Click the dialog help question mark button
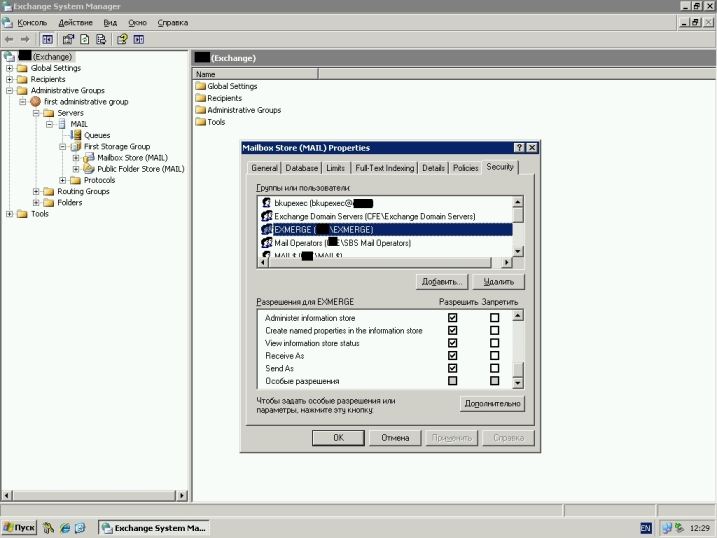Screen dimensions: 717x538 519,148
